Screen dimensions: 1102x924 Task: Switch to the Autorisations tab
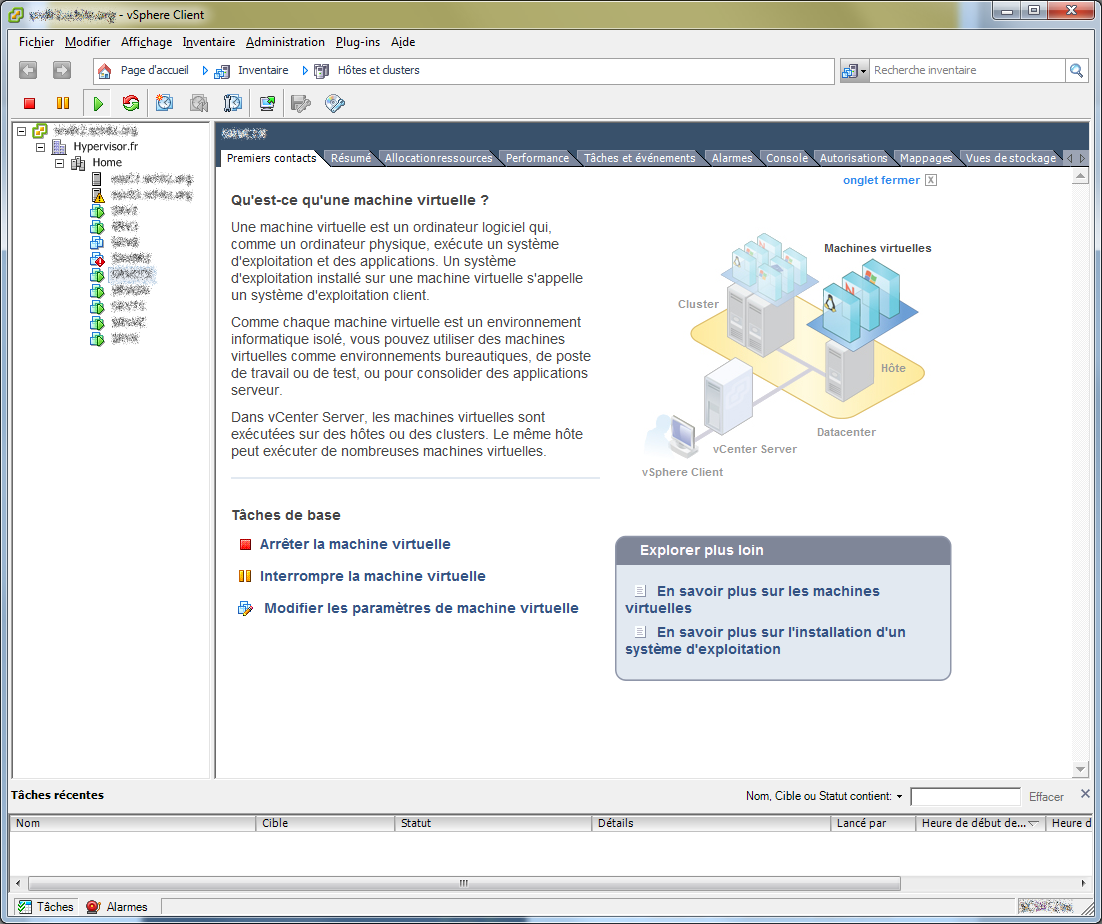coord(853,158)
